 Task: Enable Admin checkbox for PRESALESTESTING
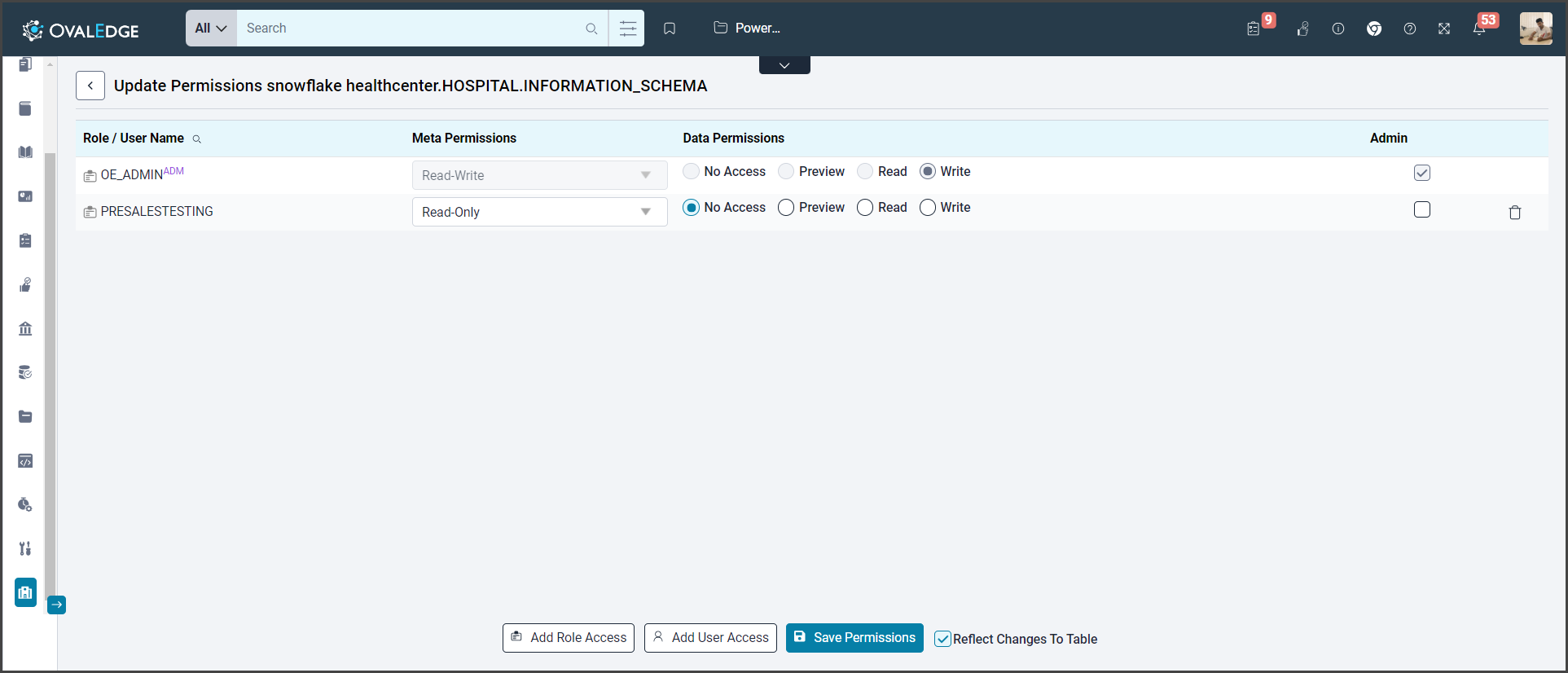coord(1422,209)
